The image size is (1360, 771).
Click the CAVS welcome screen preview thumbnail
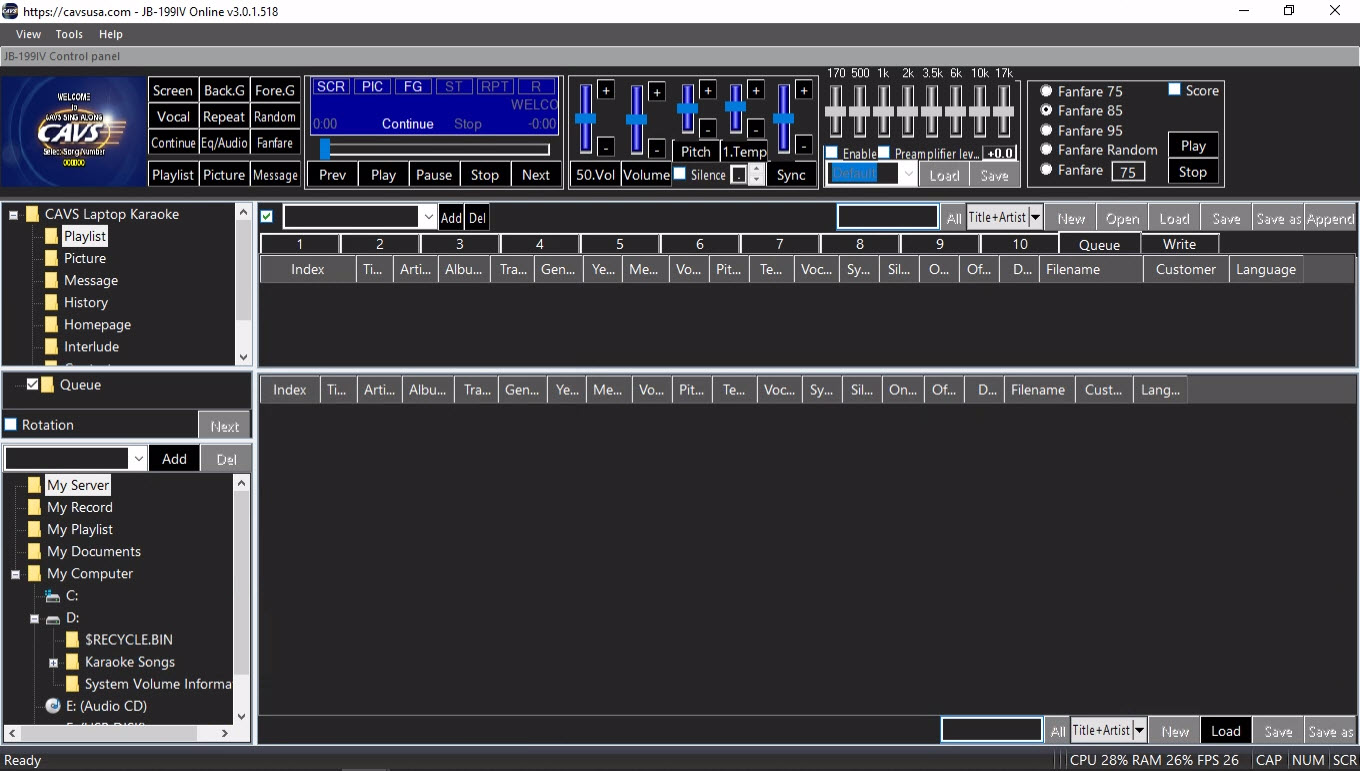[73, 131]
